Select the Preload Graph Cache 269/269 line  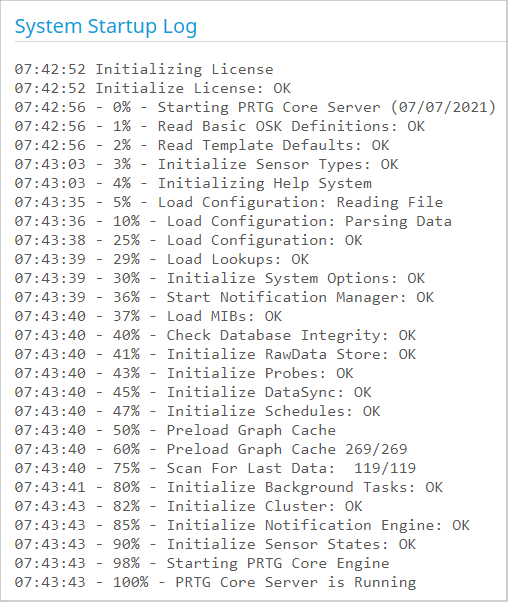(211, 450)
